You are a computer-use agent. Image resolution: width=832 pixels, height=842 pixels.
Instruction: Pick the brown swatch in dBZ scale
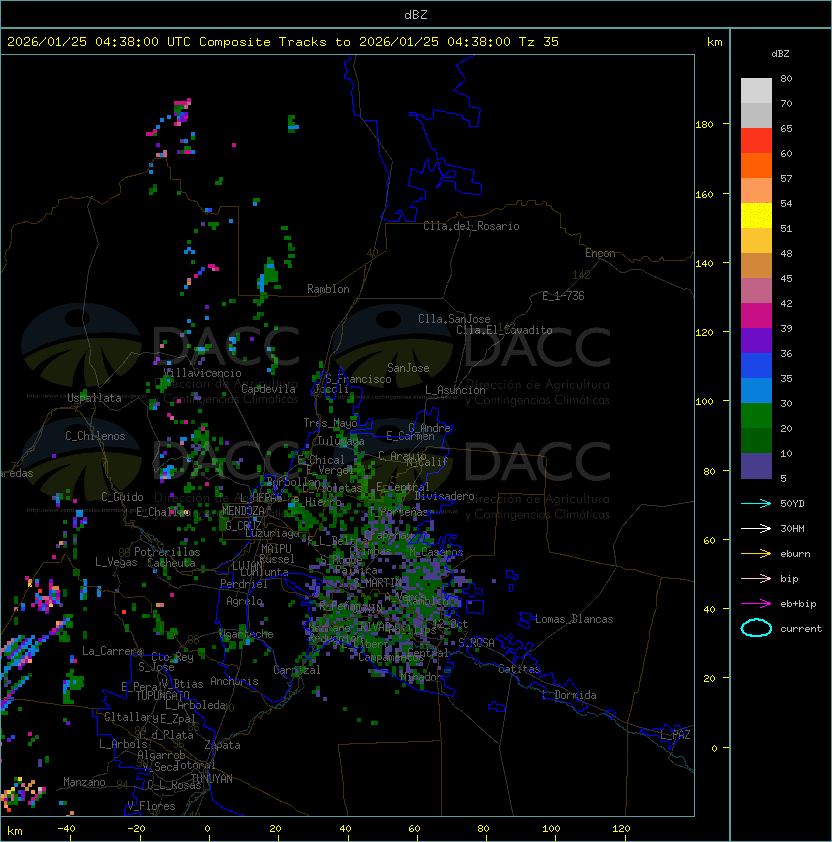click(756, 266)
